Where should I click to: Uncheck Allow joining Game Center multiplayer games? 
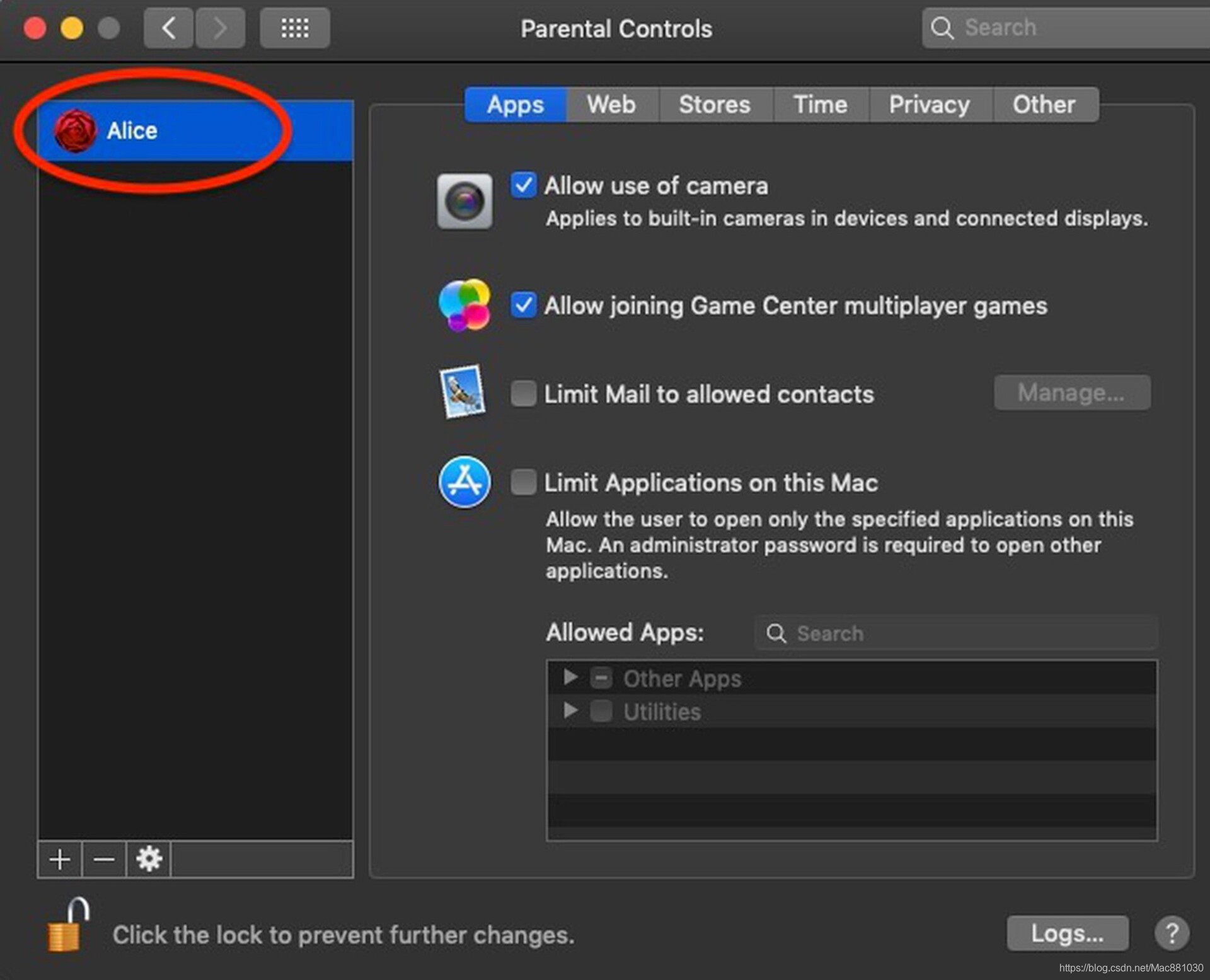(x=523, y=306)
